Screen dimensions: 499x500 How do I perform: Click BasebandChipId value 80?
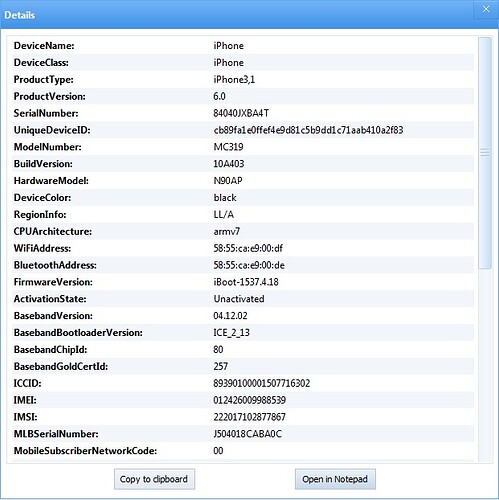pos(218,349)
